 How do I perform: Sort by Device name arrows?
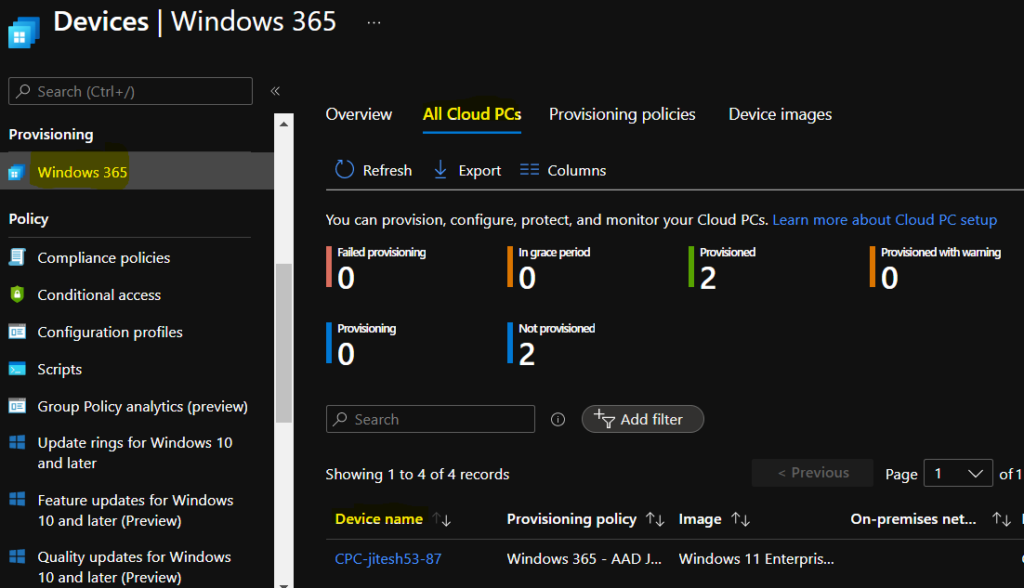click(442, 519)
